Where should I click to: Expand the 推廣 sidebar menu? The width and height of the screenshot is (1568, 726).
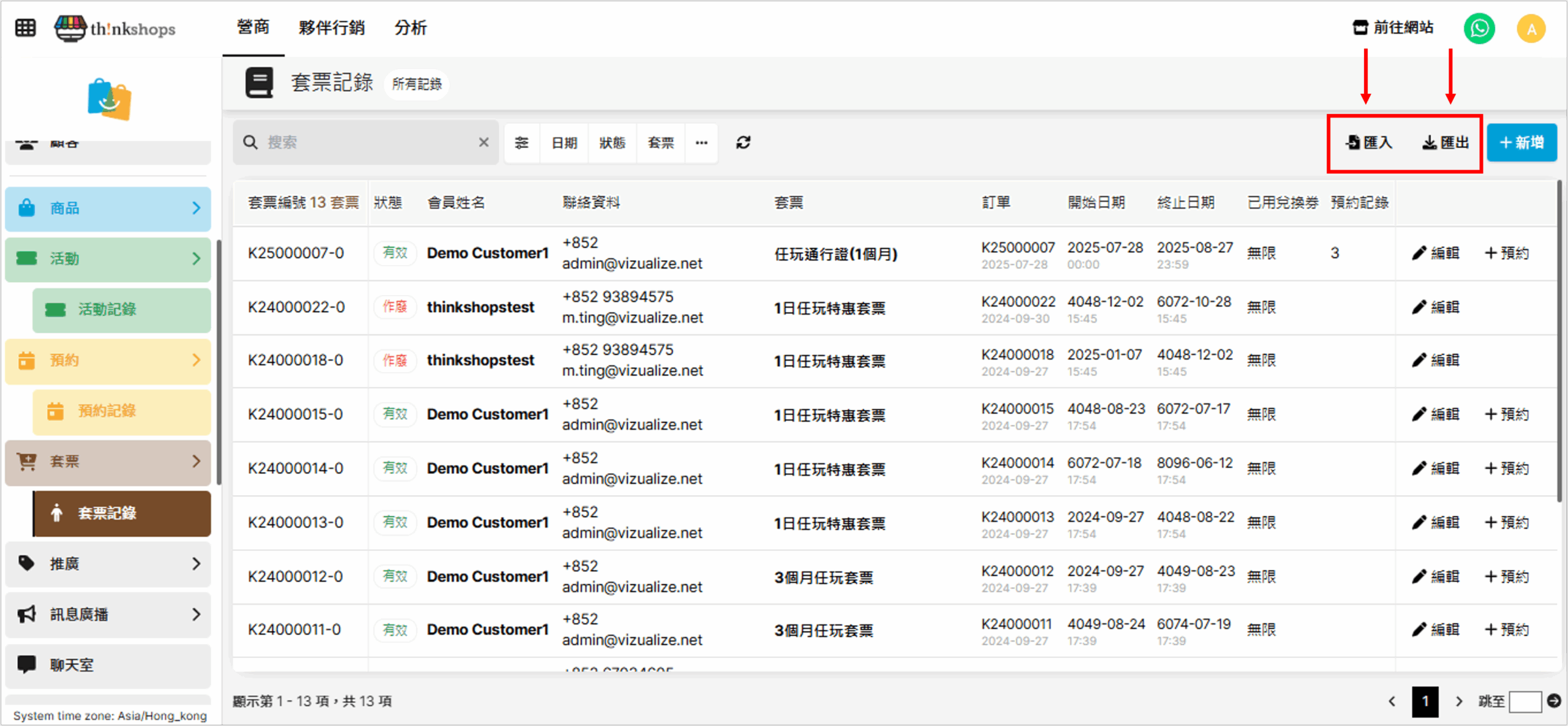tap(108, 563)
